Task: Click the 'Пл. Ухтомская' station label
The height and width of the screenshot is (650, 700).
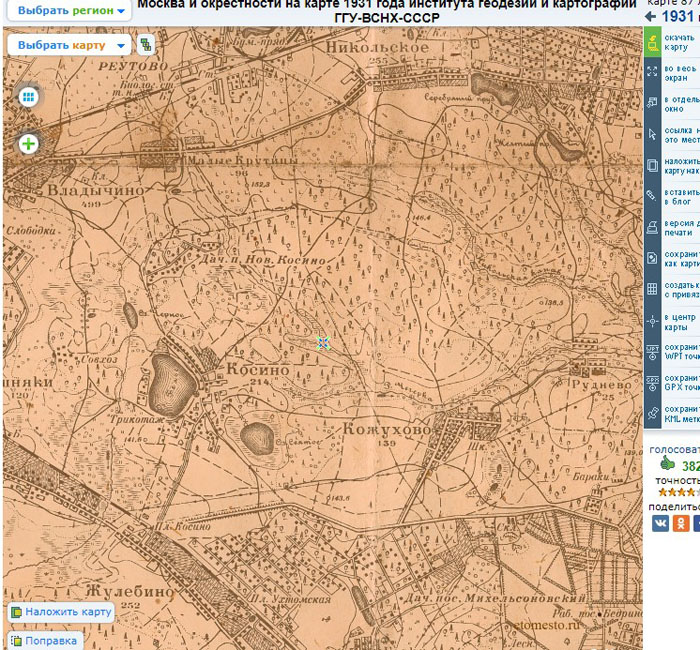Action: [290, 599]
